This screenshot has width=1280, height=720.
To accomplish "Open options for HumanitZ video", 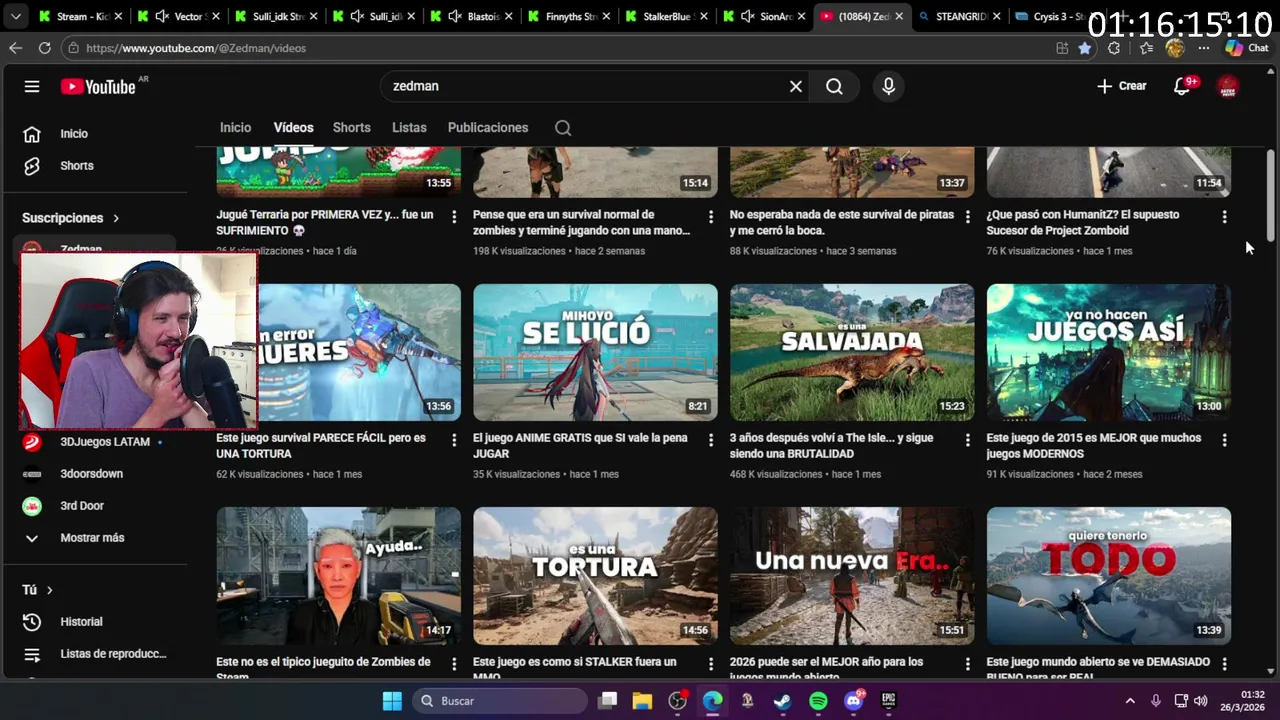I will (x=1225, y=216).
